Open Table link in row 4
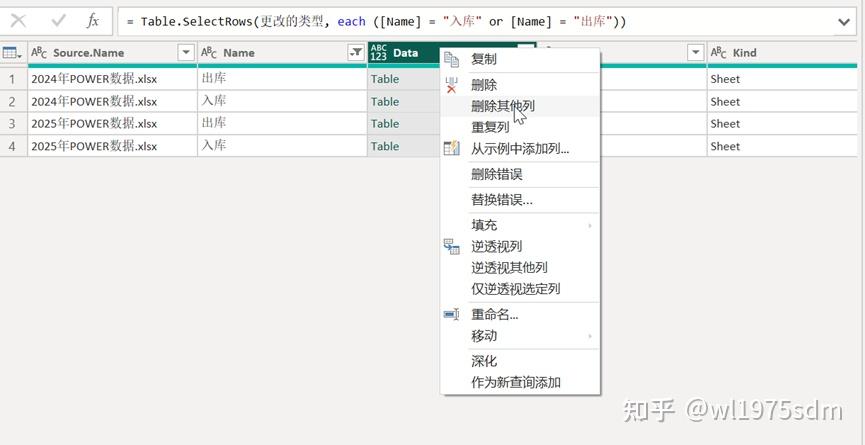The image size is (865, 445). coord(385,146)
